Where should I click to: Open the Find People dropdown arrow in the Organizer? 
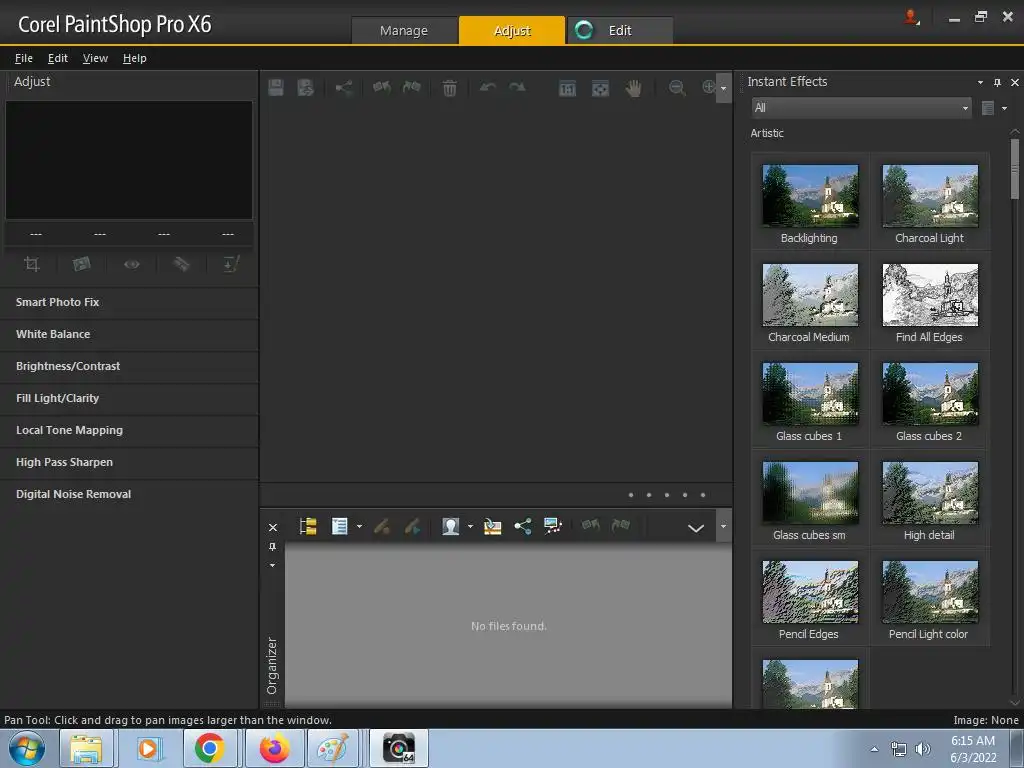(x=470, y=526)
